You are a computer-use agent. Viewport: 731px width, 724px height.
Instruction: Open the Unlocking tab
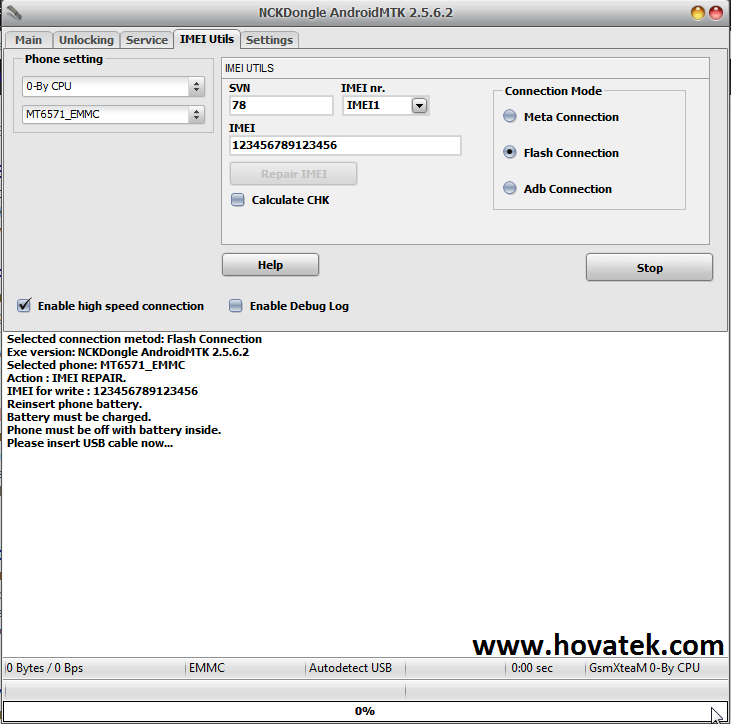tap(86, 40)
